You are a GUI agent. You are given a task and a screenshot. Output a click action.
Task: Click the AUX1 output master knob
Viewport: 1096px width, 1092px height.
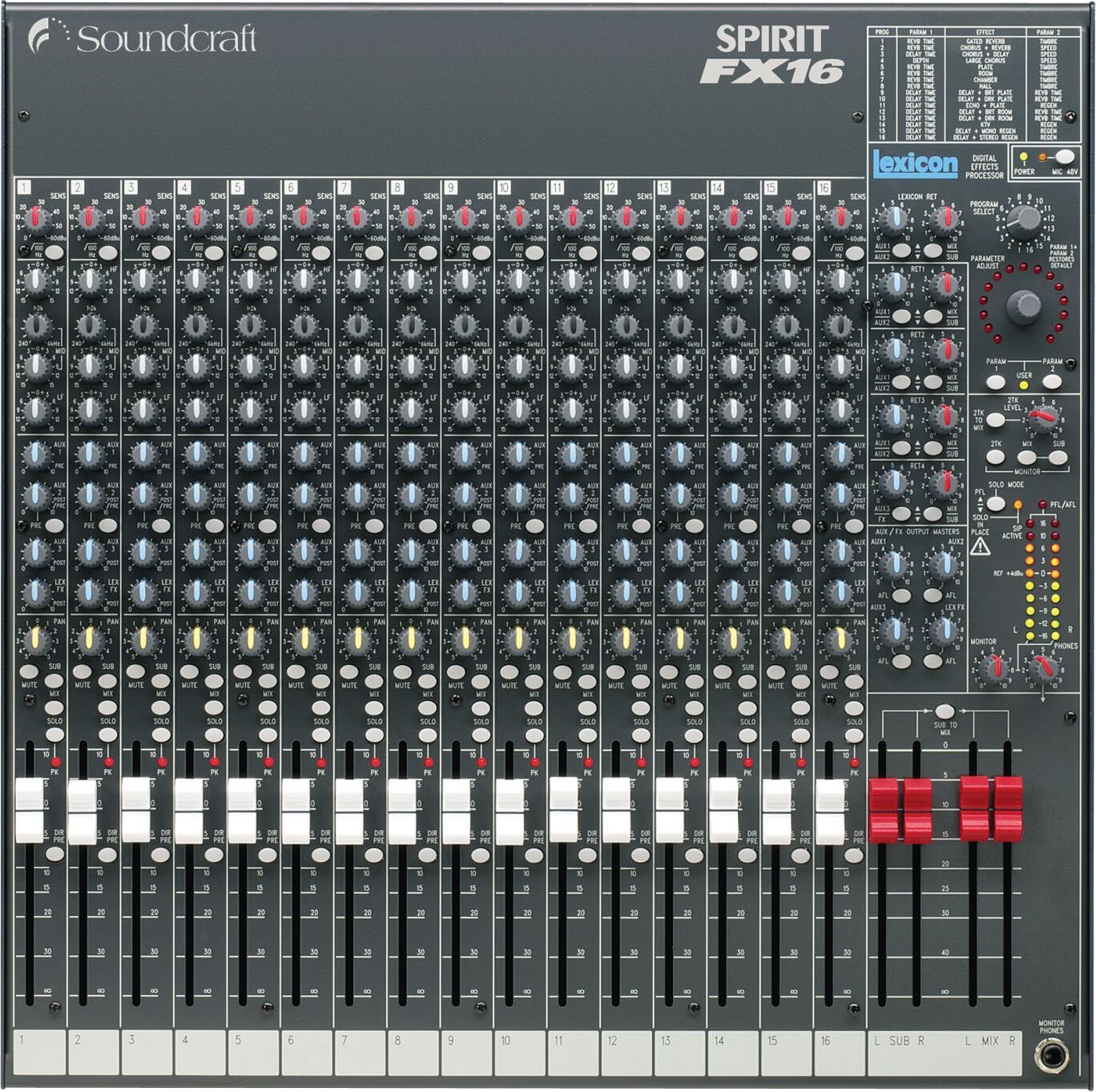893,565
